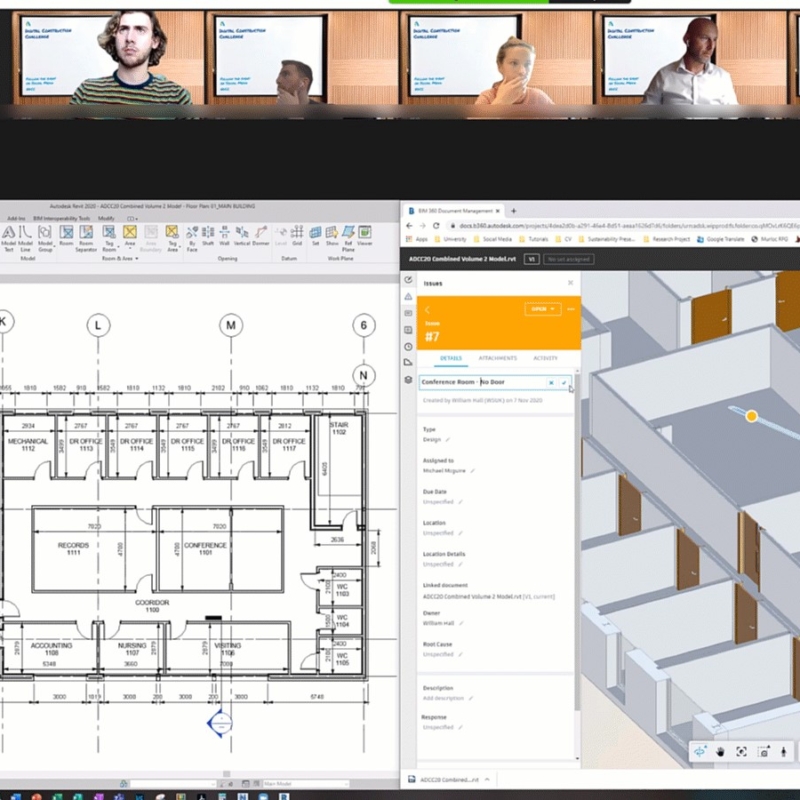Viewport: 800px width, 800px height.
Task: Select the Pan hand tool in viewer
Action: 720,751
